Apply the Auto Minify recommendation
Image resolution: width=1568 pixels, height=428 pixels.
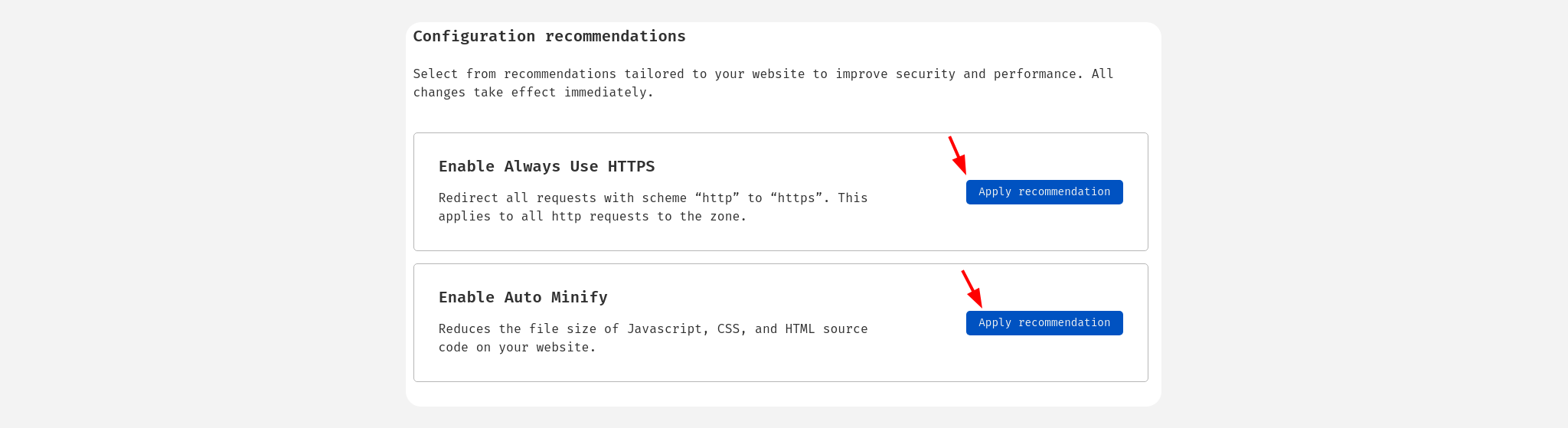click(x=1044, y=323)
